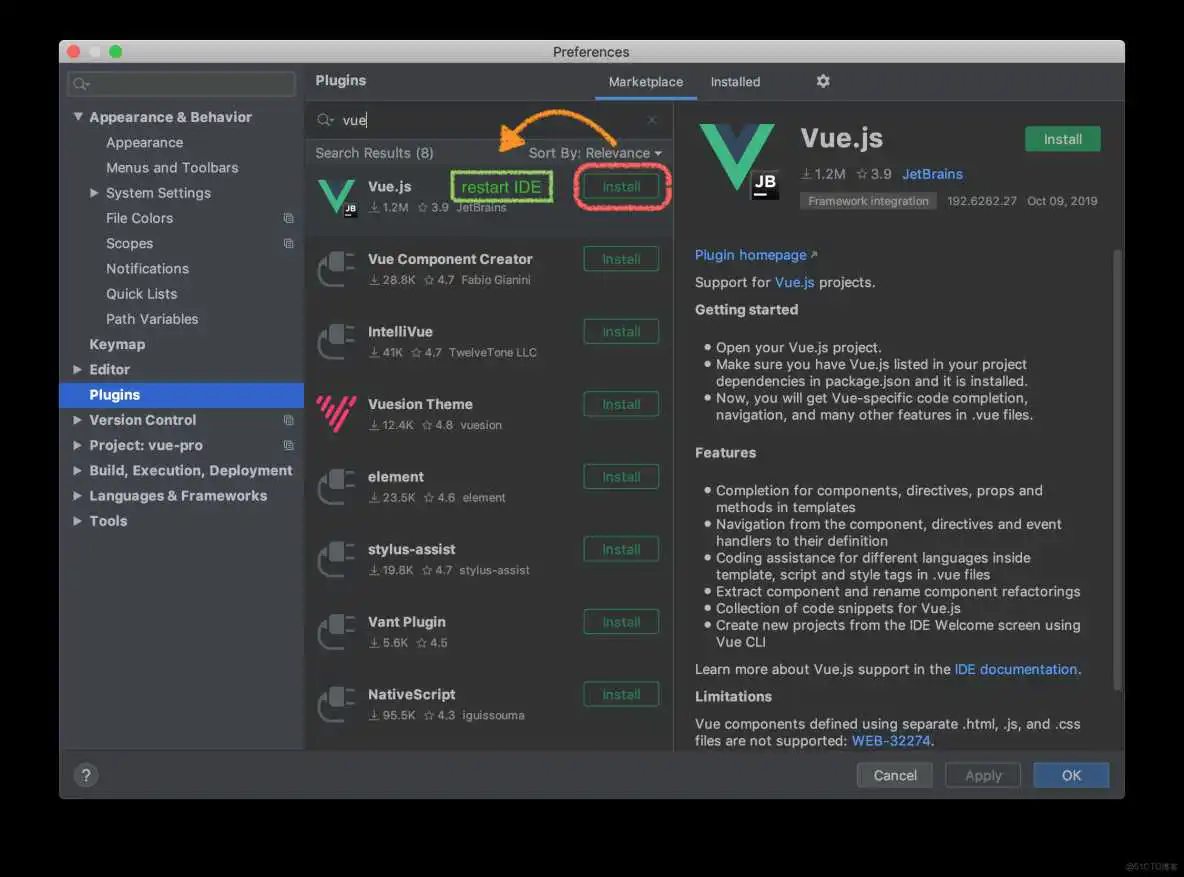Click the Vuesion Theme plugin icon
This screenshot has height=877, width=1184.
click(336, 413)
